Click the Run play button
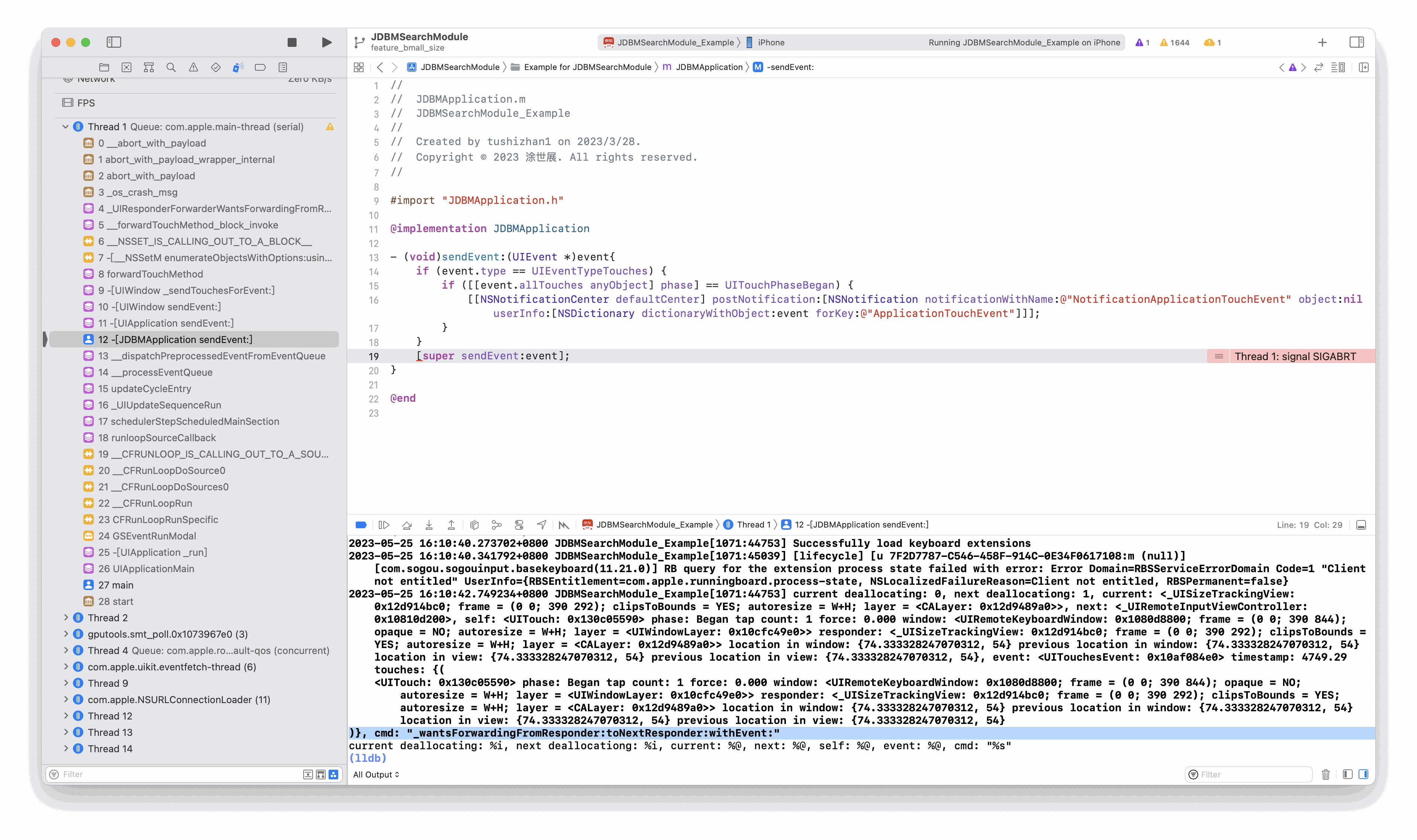This screenshot has width=1417, height=840. tap(327, 42)
